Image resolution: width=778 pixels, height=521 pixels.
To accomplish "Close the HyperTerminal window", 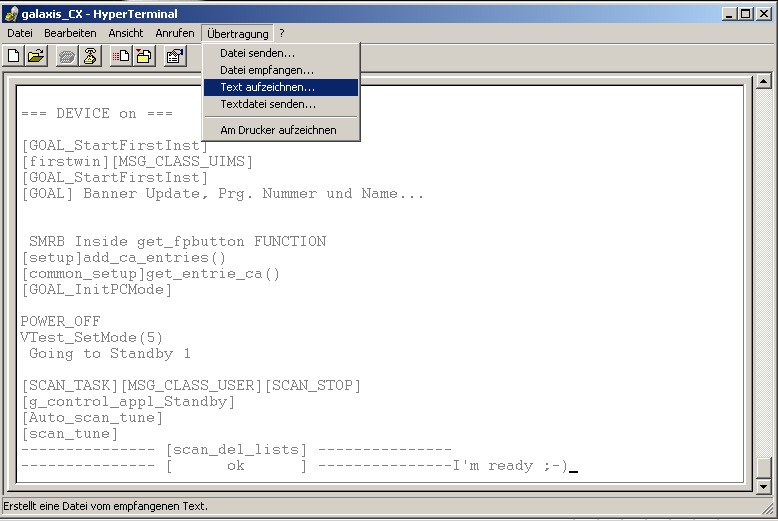I will (764, 14).
